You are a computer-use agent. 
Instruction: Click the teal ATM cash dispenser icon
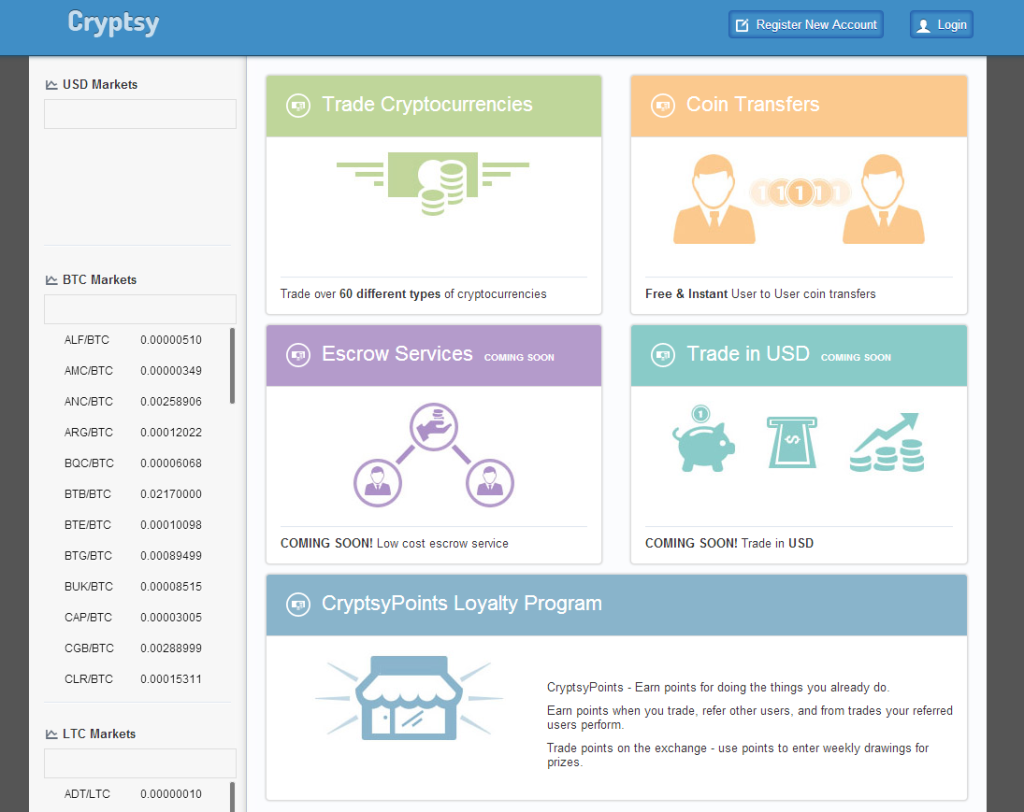(x=792, y=442)
